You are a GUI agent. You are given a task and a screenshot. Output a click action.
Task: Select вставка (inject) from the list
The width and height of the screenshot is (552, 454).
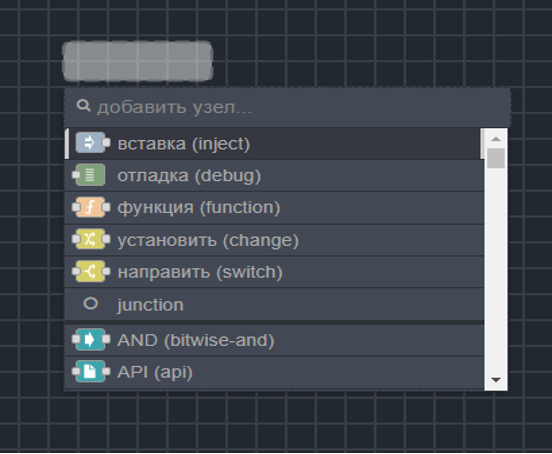click(x=274, y=144)
